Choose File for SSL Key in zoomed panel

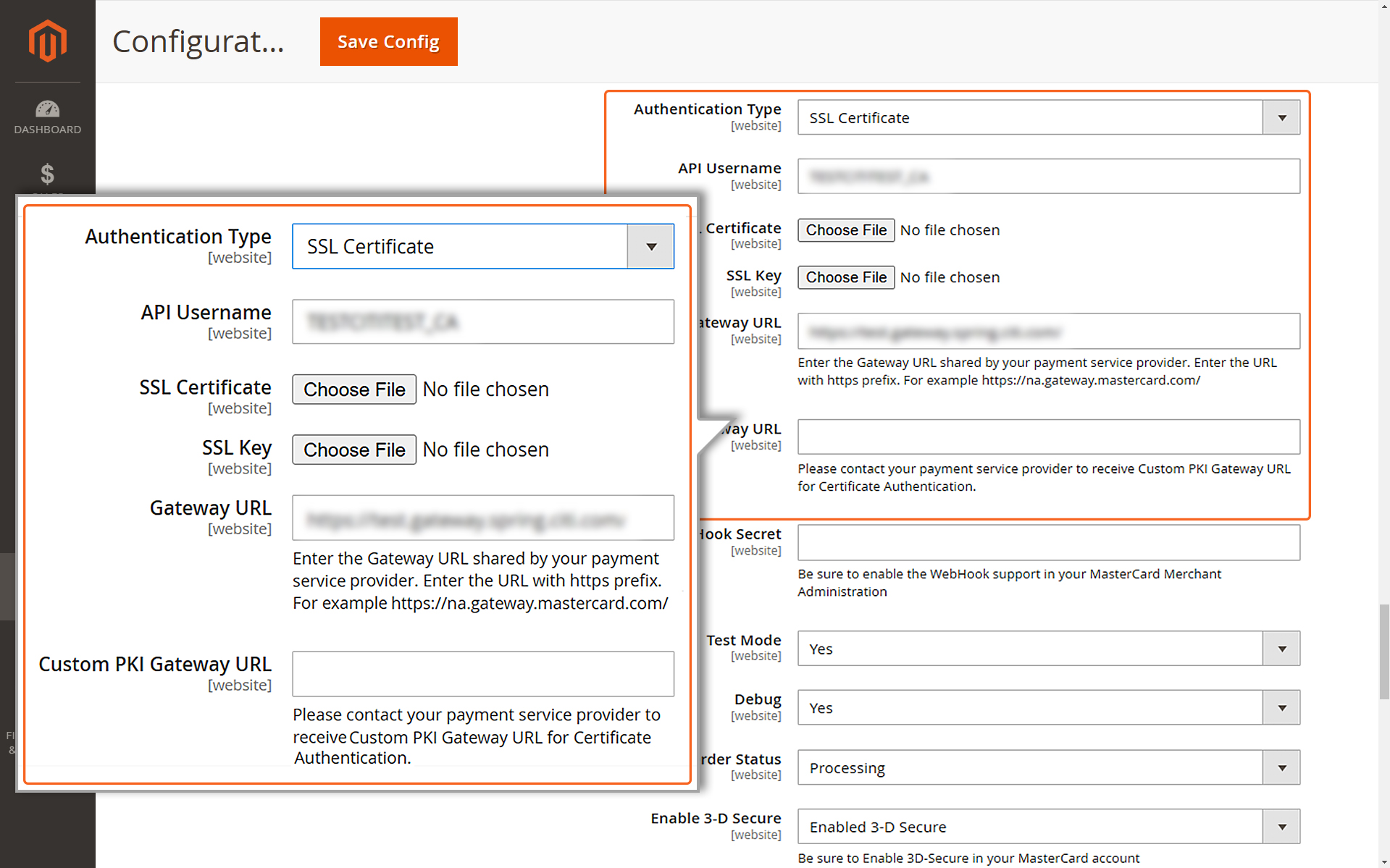point(354,450)
